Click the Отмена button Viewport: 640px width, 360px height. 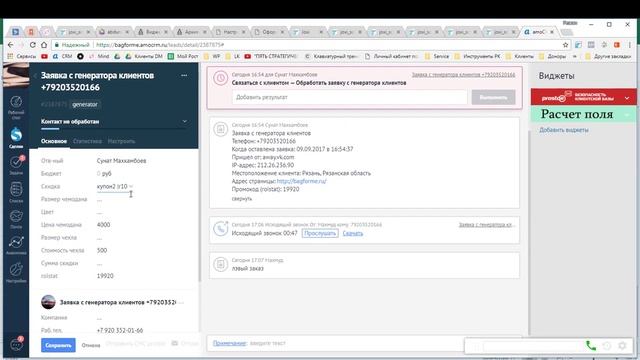(91, 345)
